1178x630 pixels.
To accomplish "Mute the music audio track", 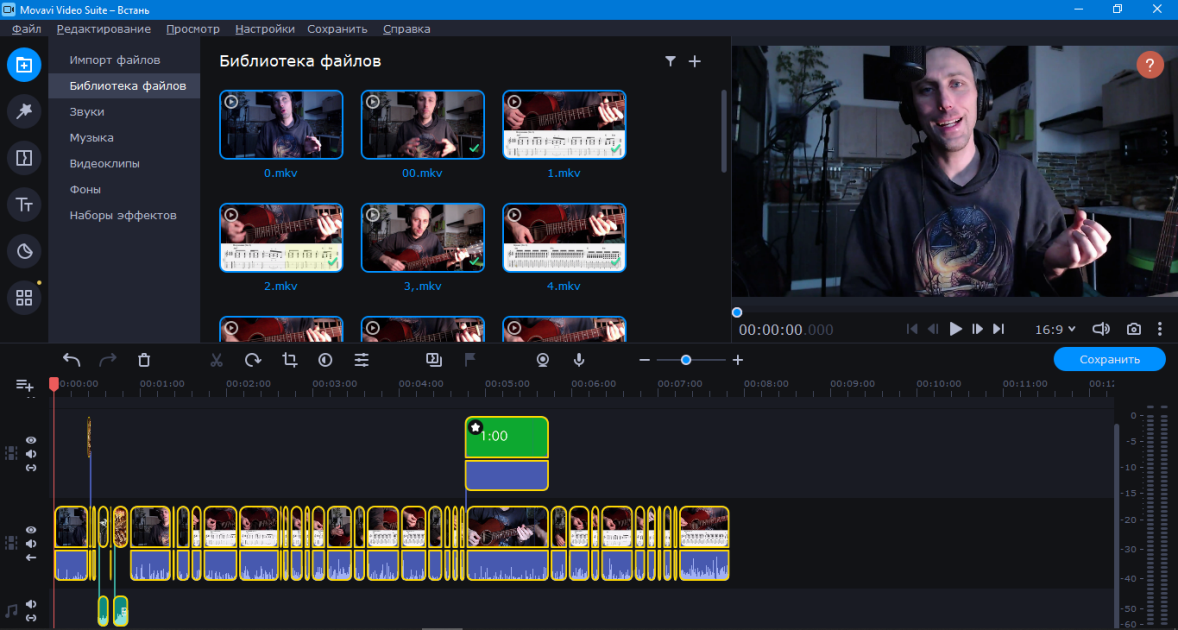I will point(31,604).
